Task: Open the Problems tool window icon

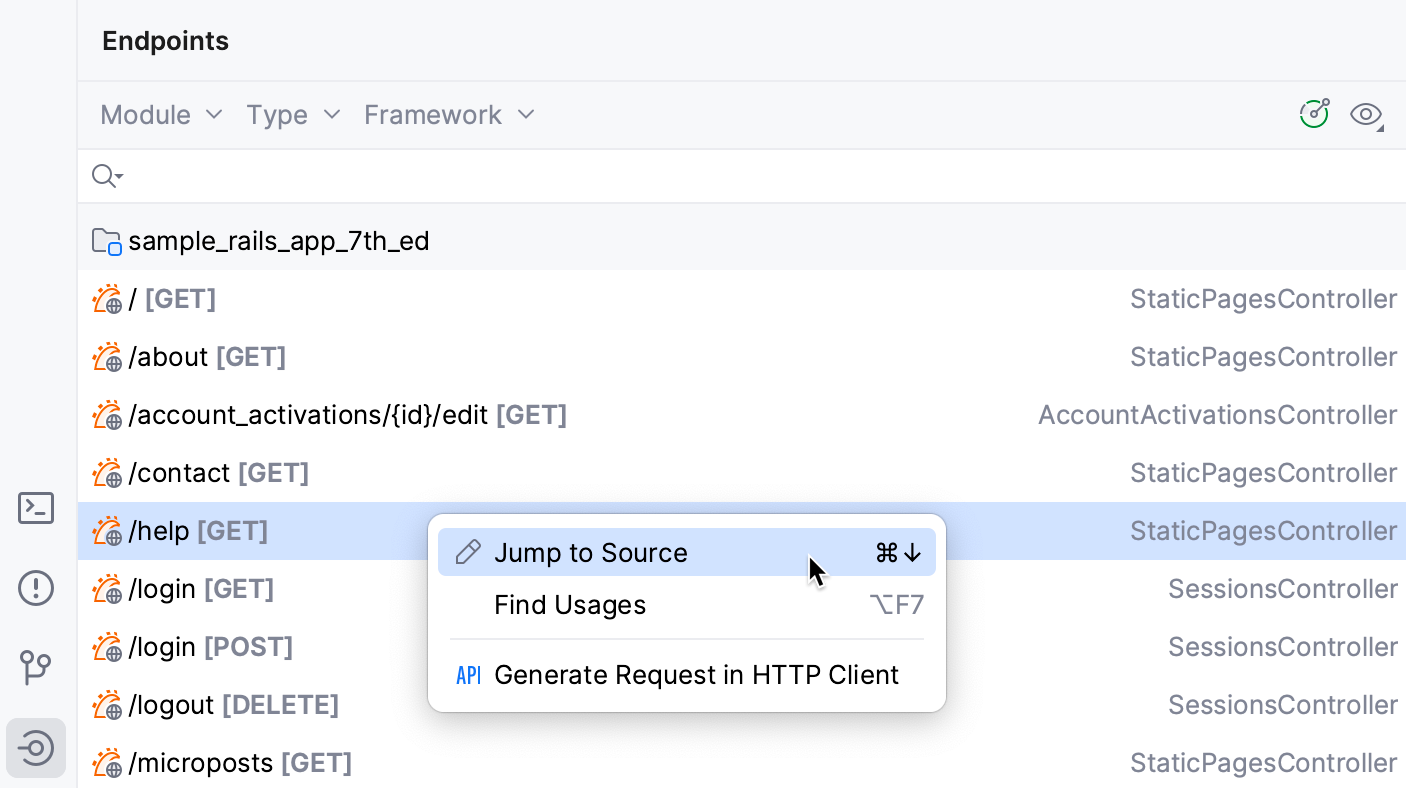Action: (36, 588)
